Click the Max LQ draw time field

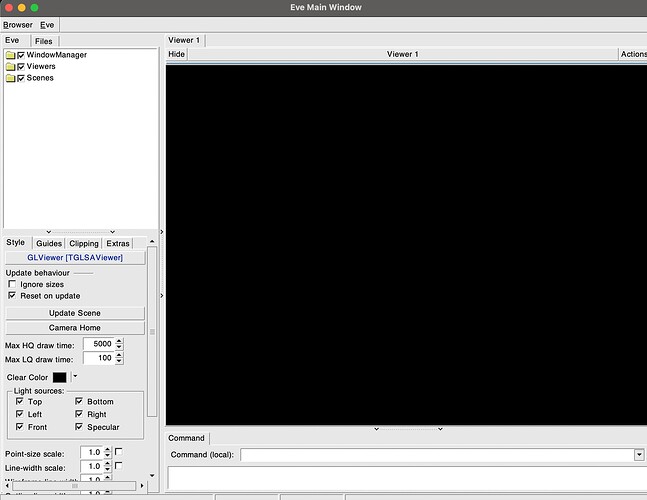99,358
